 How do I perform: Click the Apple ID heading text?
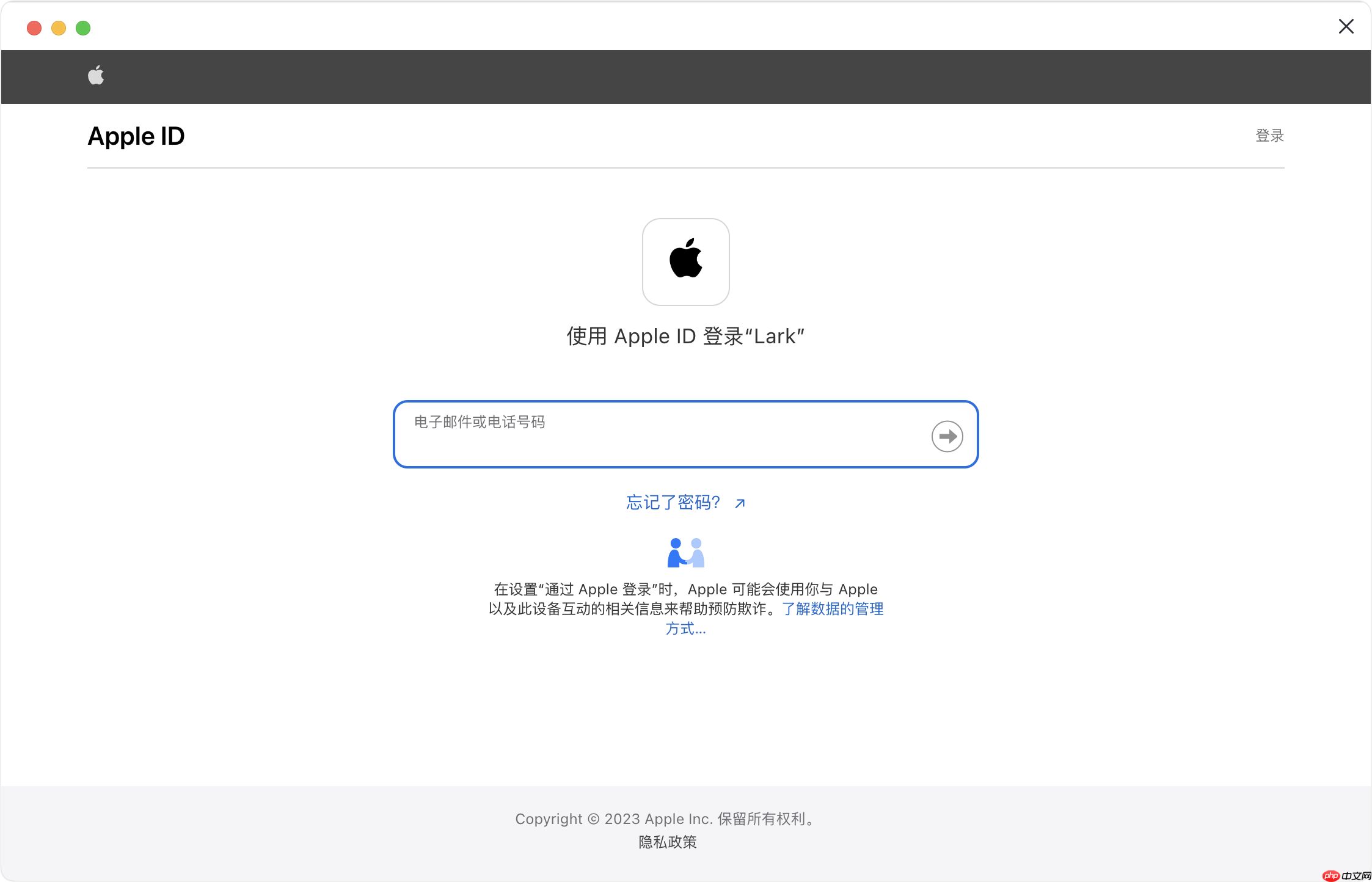coord(136,136)
